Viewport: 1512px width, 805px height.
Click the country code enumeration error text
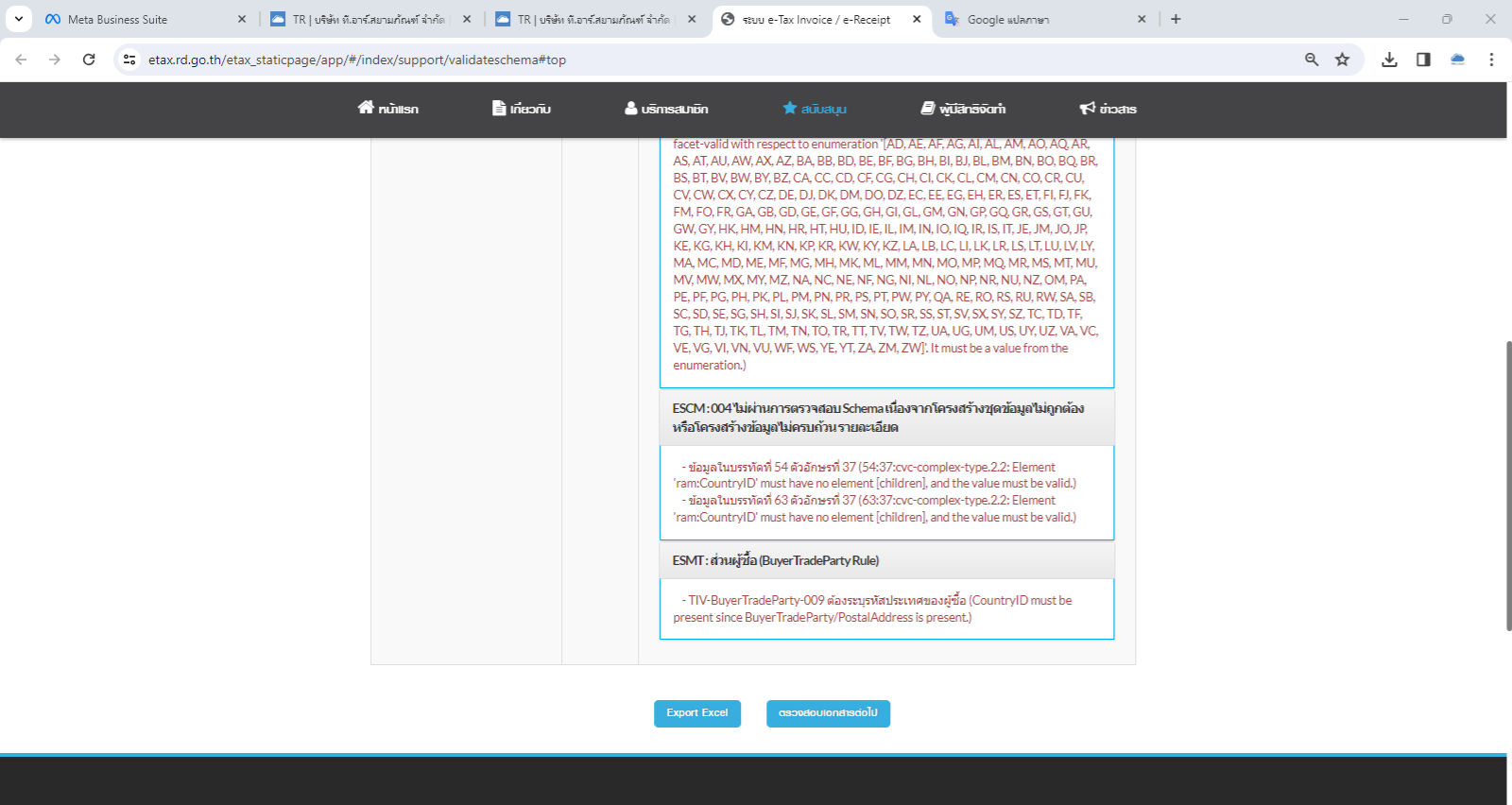coord(885,254)
